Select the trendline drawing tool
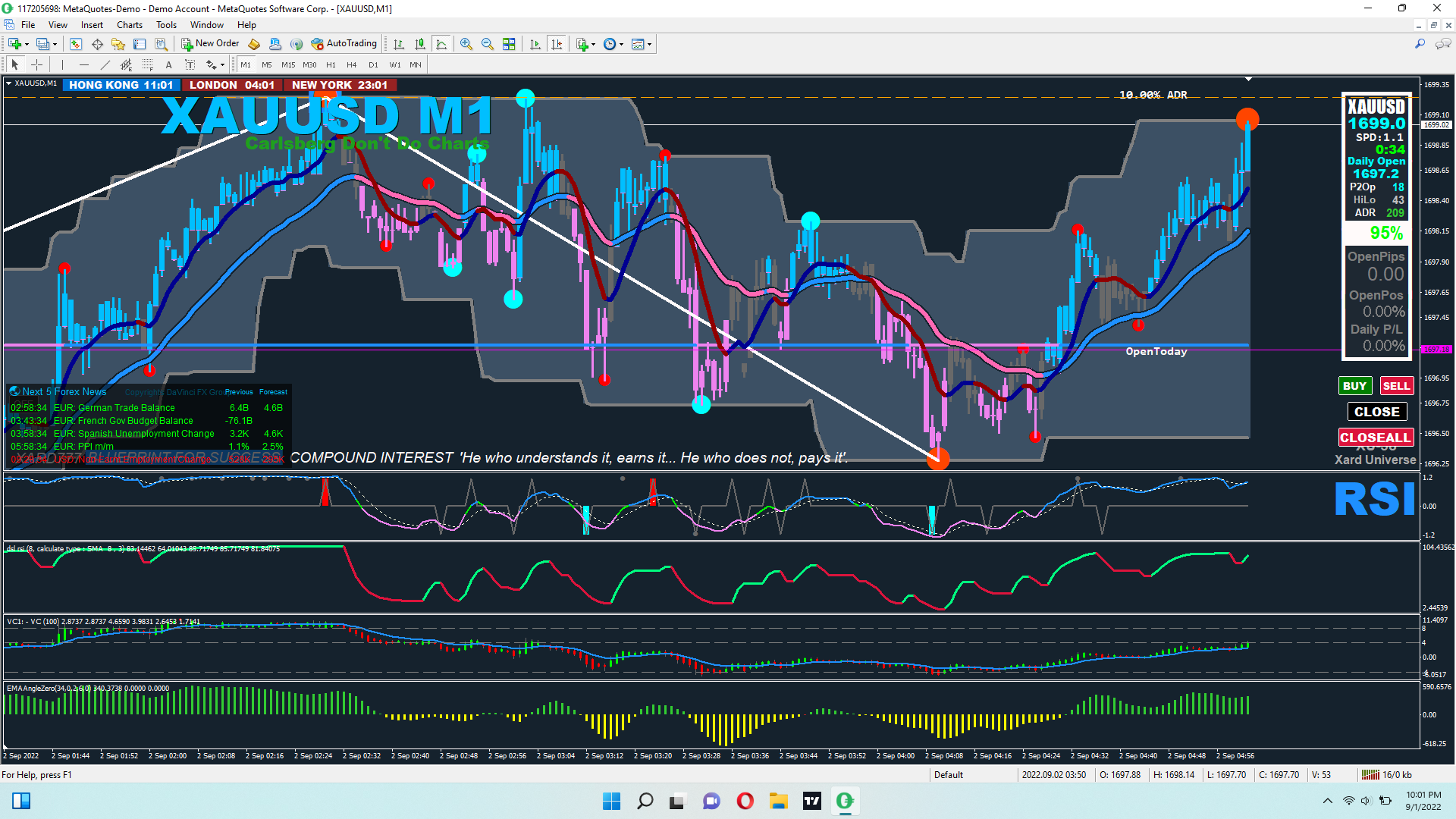 click(x=105, y=64)
